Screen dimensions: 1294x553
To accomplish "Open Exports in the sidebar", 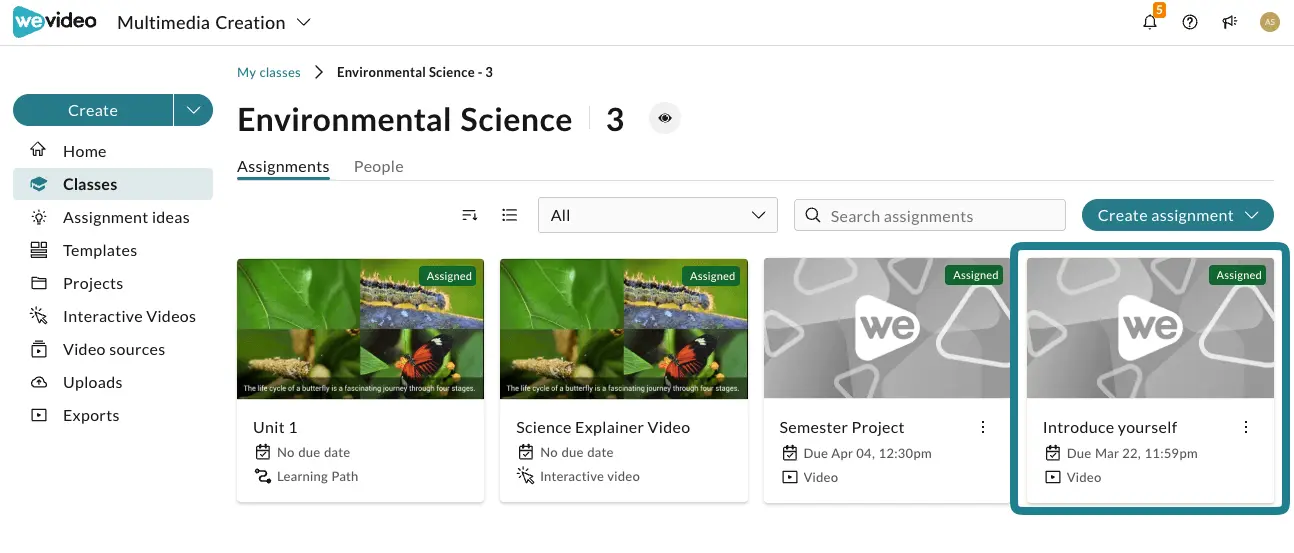I will (113, 415).
